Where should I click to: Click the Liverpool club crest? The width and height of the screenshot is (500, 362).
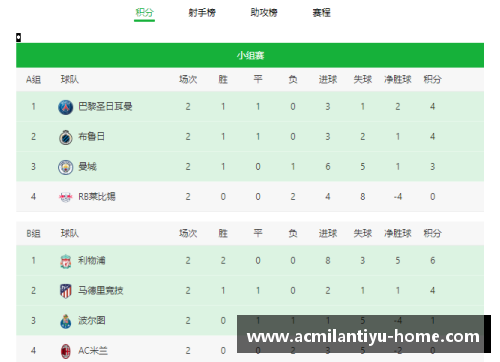[66, 261]
